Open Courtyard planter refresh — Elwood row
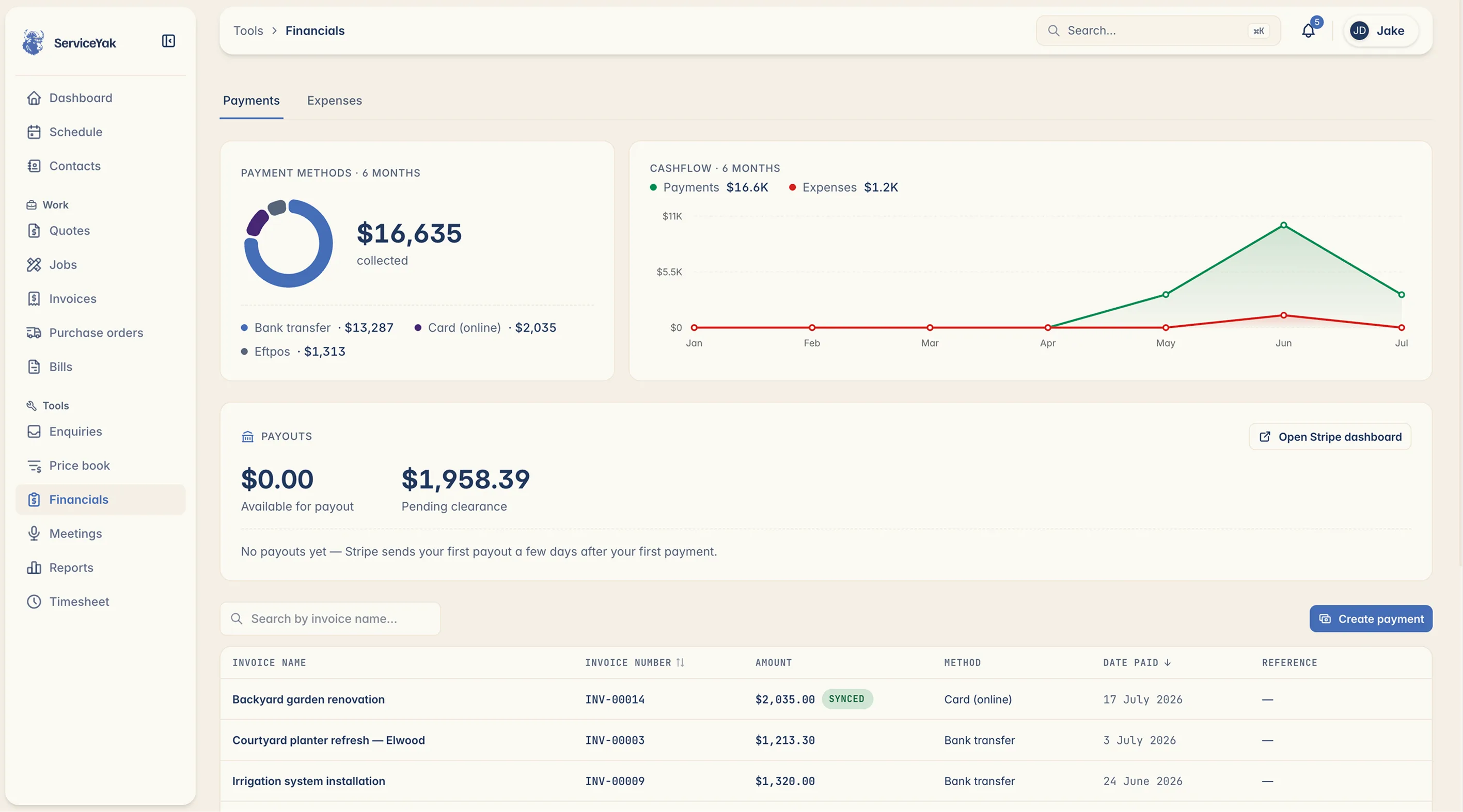This screenshot has height=812, width=1463. 826,740
